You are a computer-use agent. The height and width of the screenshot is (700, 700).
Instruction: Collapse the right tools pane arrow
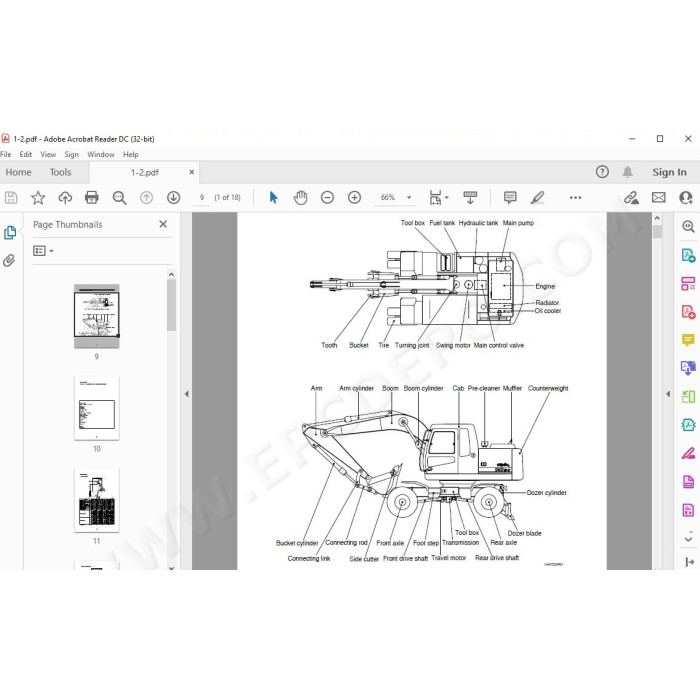coord(668,394)
